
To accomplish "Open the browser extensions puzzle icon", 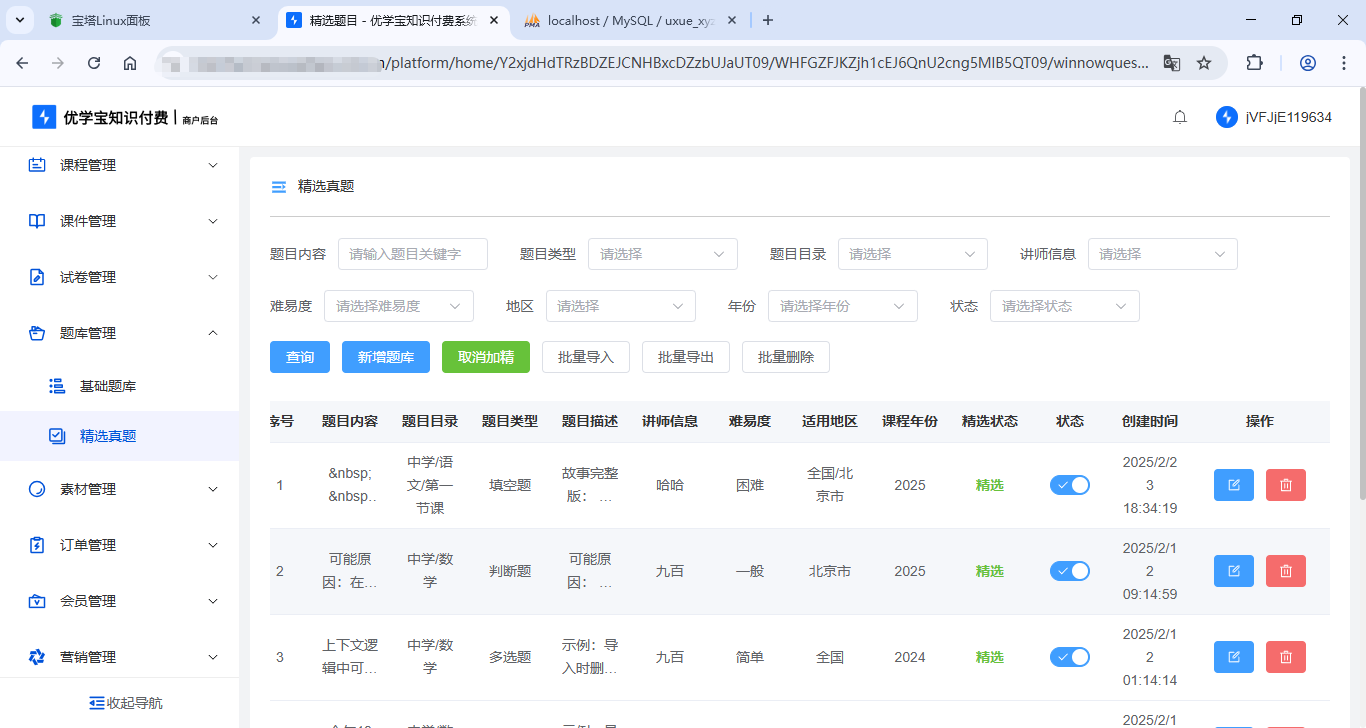I will click(x=1254, y=63).
